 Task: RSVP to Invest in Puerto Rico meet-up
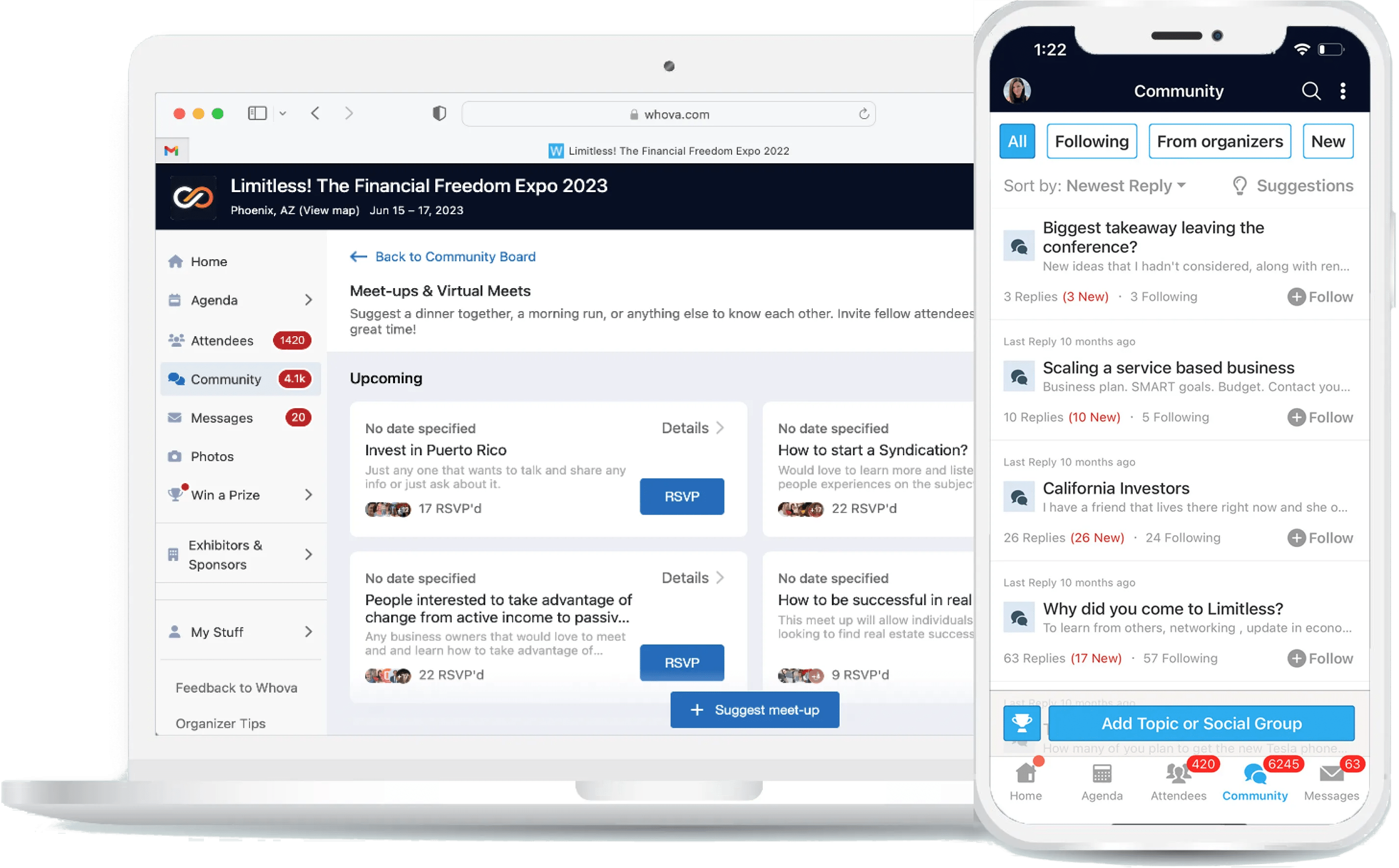pyautogui.click(x=681, y=496)
